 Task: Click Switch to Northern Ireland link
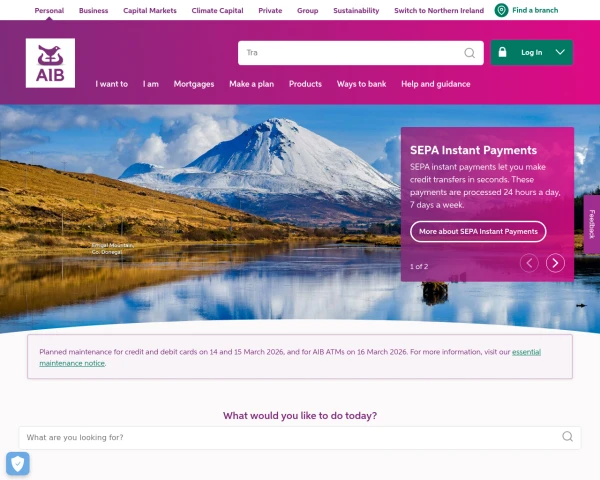click(439, 11)
